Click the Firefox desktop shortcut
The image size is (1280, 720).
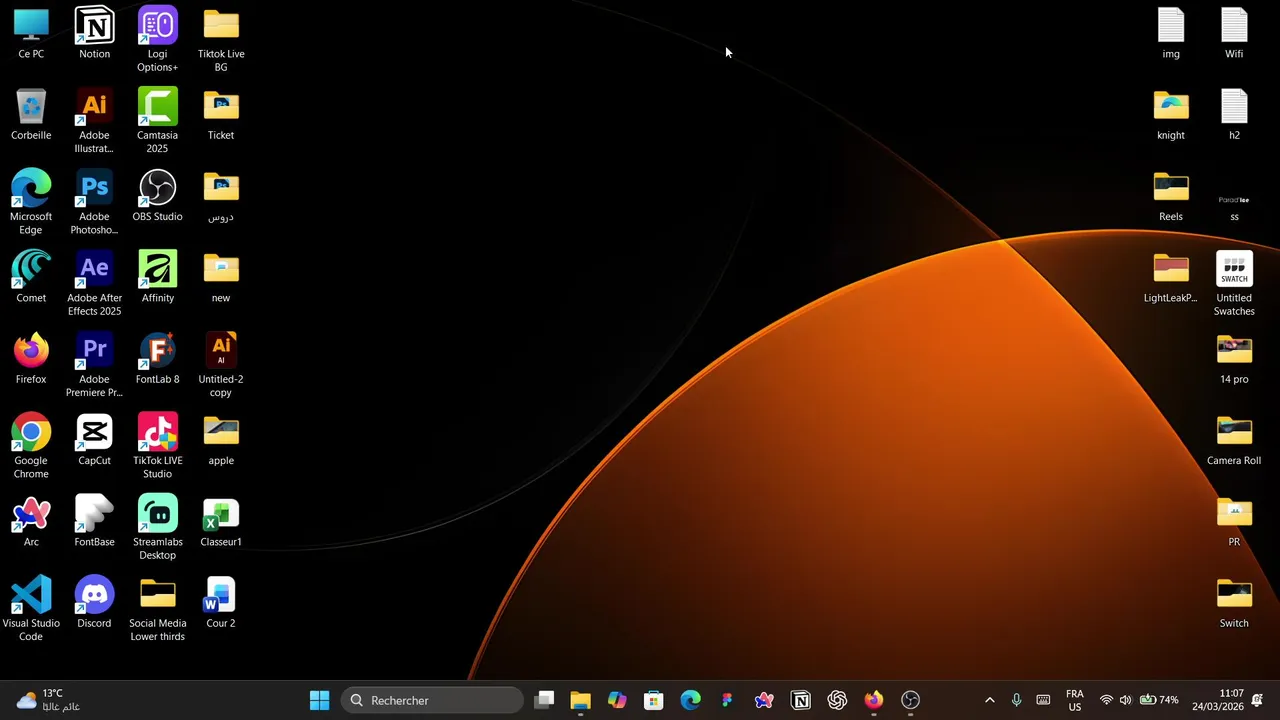[31, 358]
